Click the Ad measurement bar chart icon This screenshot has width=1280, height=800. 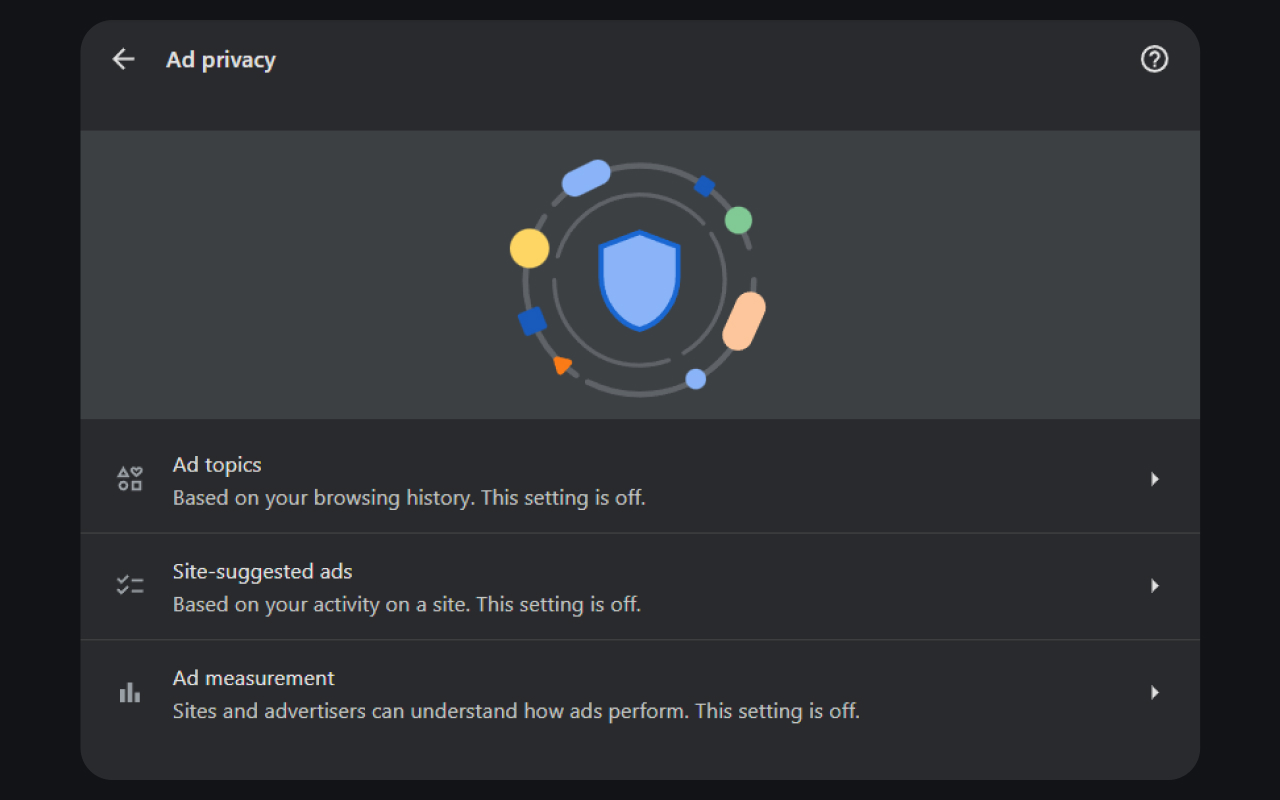coord(129,691)
